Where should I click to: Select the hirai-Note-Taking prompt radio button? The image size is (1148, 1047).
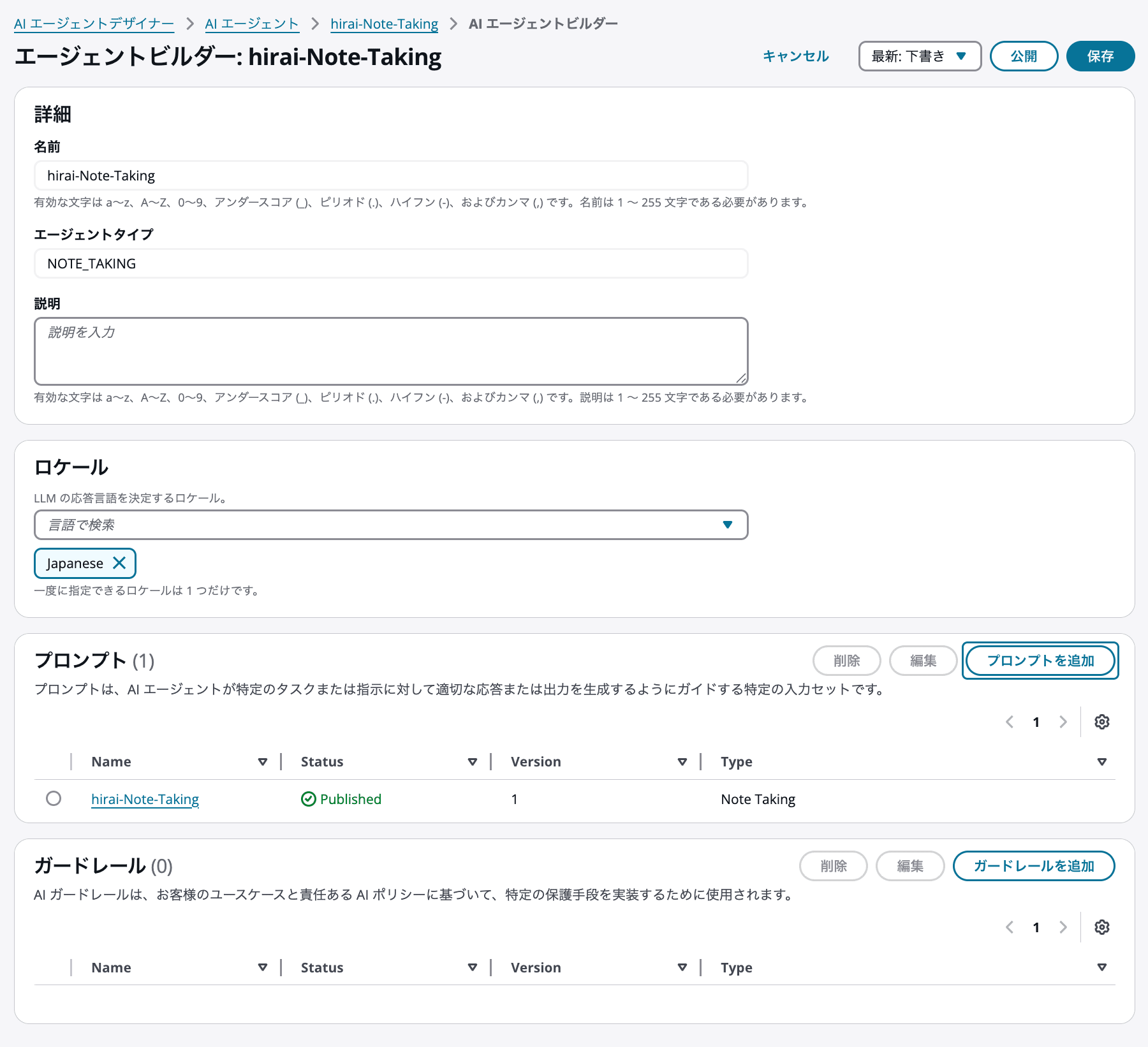tap(54, 798)
